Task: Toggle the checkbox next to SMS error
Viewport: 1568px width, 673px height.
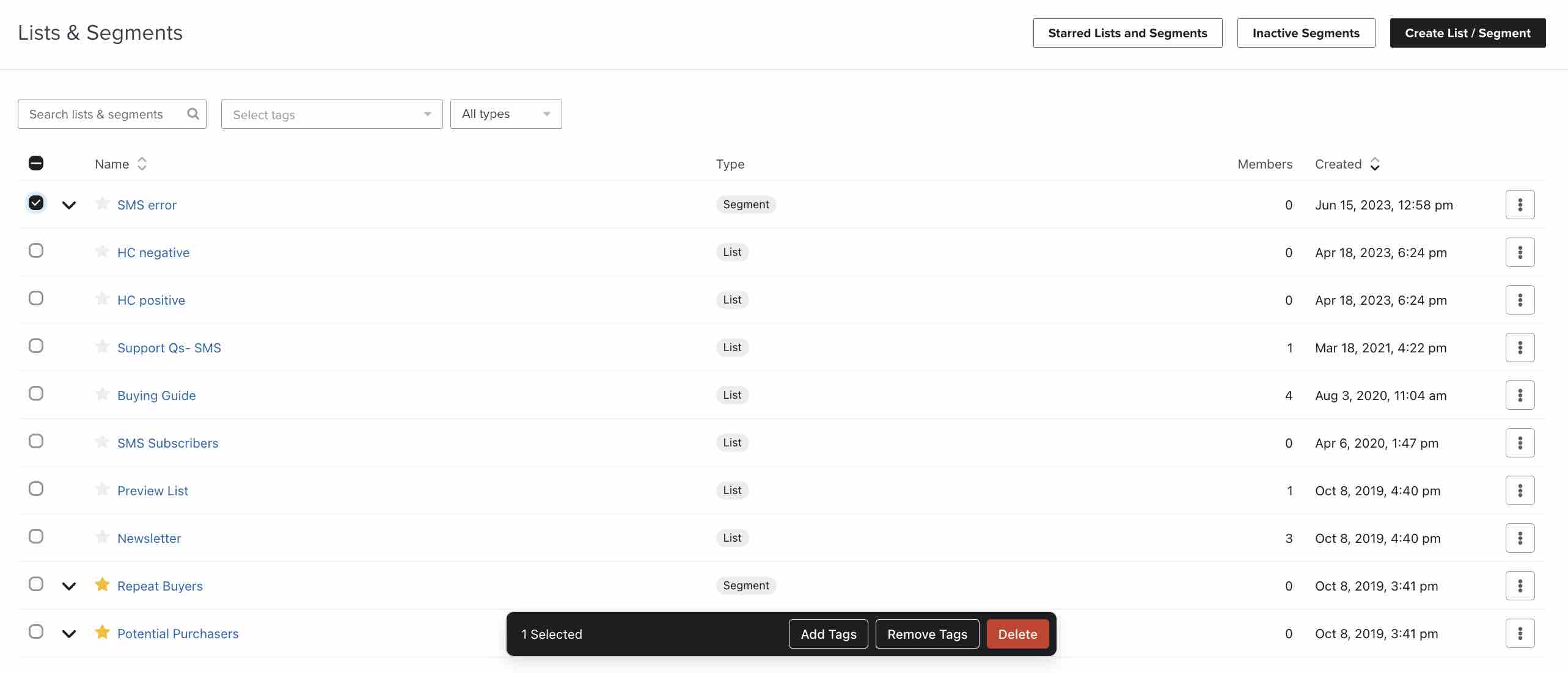Action: pyautogui.click(x=35, y=204)
